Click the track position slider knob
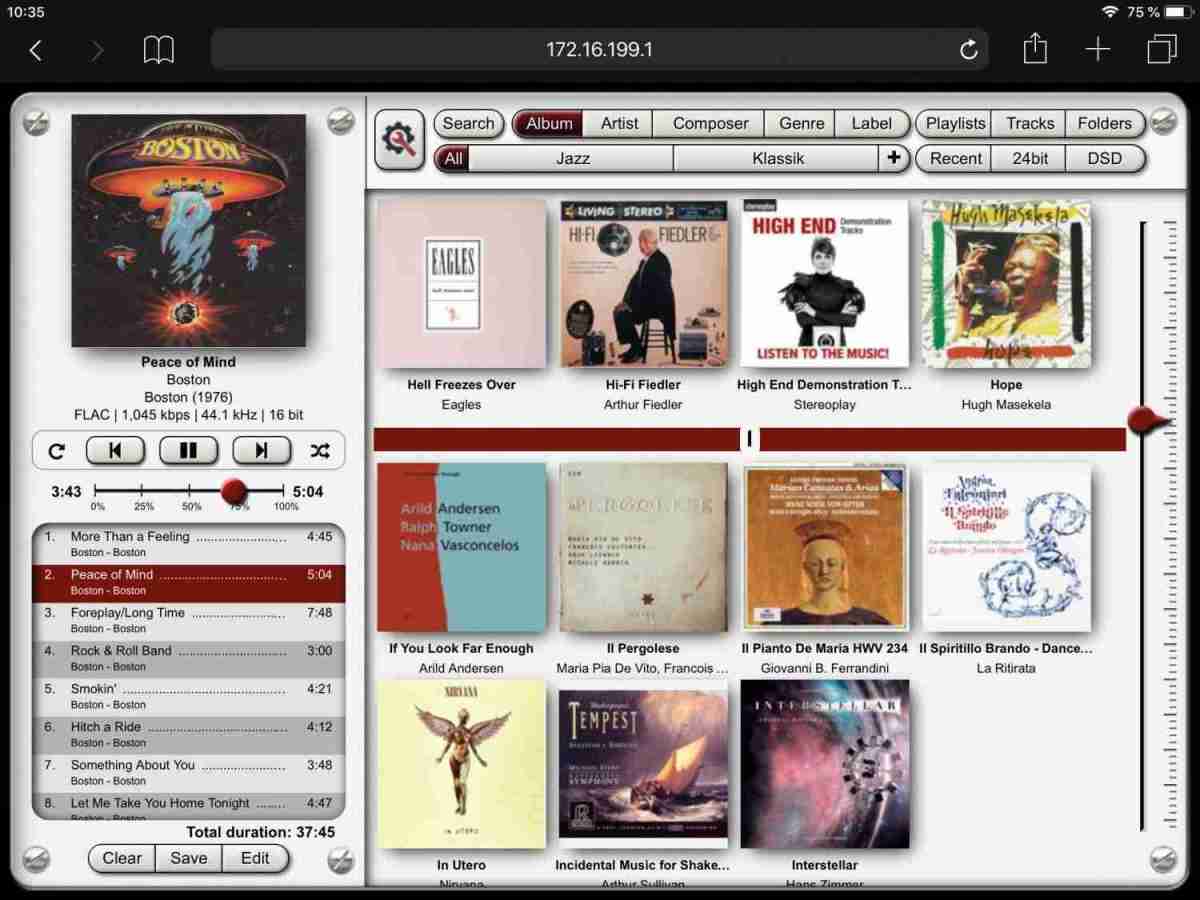1200x900 pixels. pyautogui.click(x=234, y=491)
